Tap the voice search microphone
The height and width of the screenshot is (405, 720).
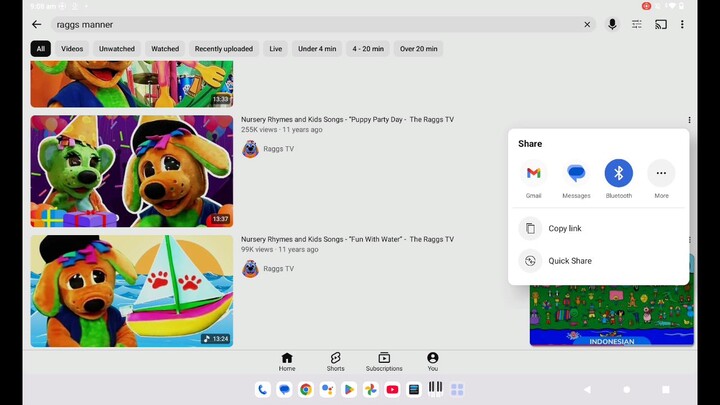(612, 24)
